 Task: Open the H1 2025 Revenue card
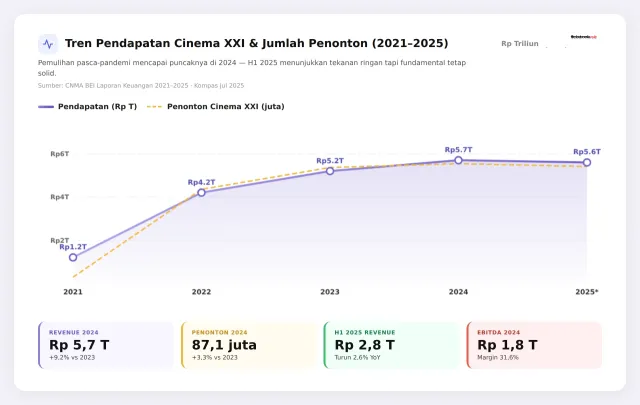[391, 345]
